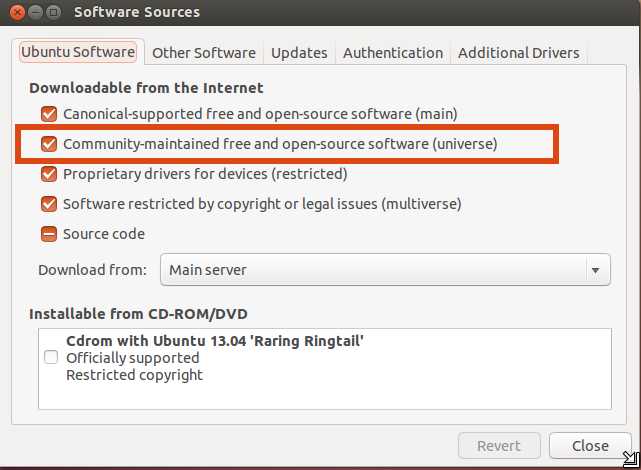Image resolution: width=641 pixels, height=470 pixels.
Task: Click the Revert button
Action: 499,446
